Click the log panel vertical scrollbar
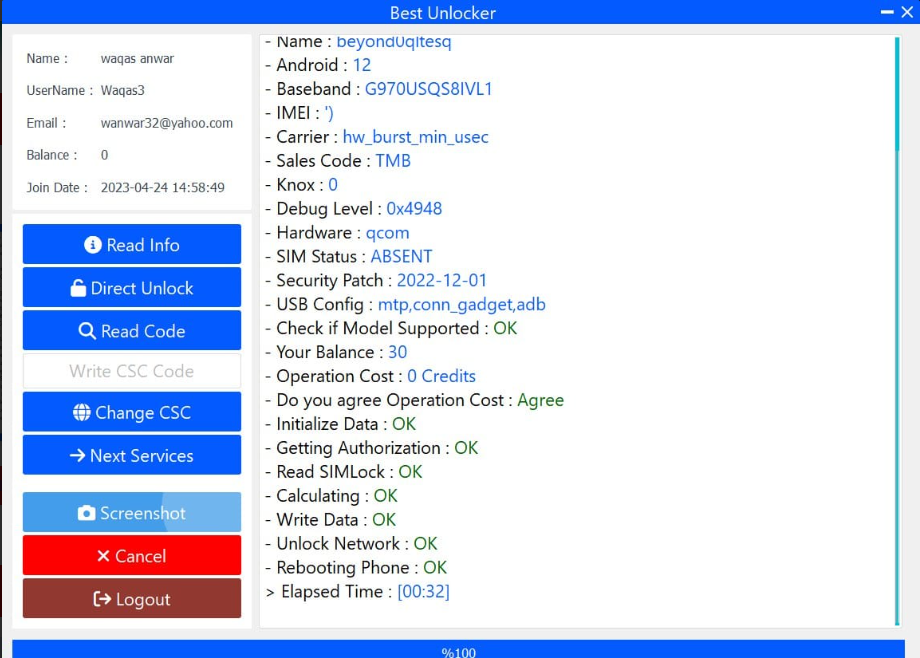Screen dimensions: 920x658 897,332
